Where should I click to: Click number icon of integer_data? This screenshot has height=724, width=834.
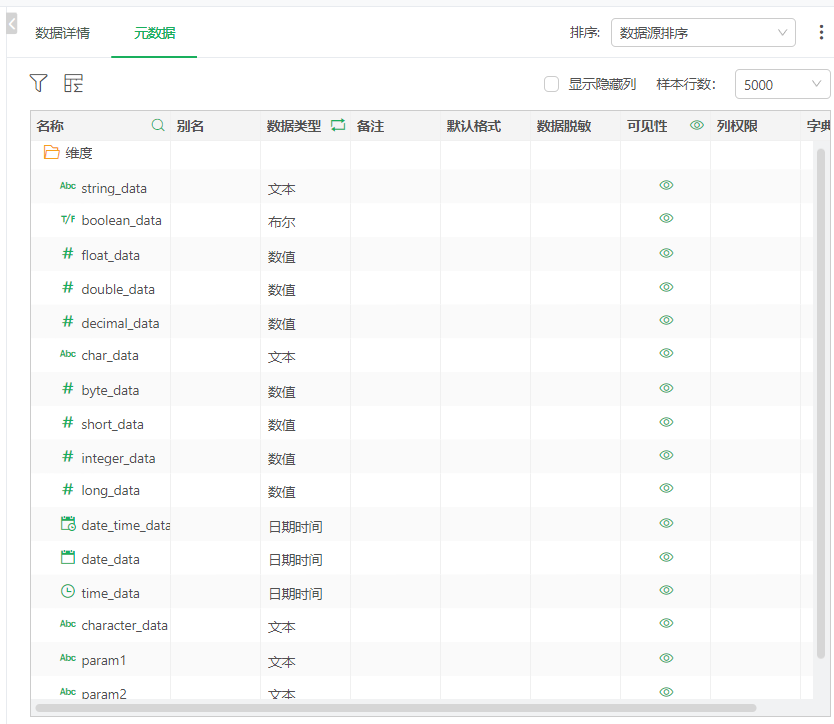pos(68,456)
